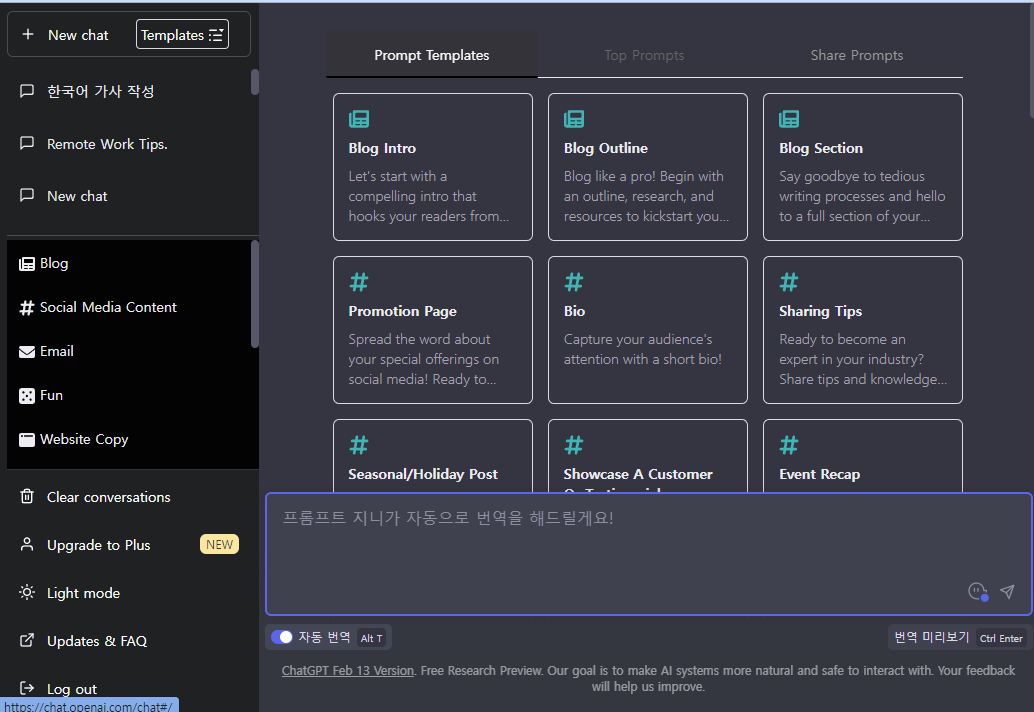Choose the Website Copy category label
The width and height of the screenshot is (1034, 712).
84,439
